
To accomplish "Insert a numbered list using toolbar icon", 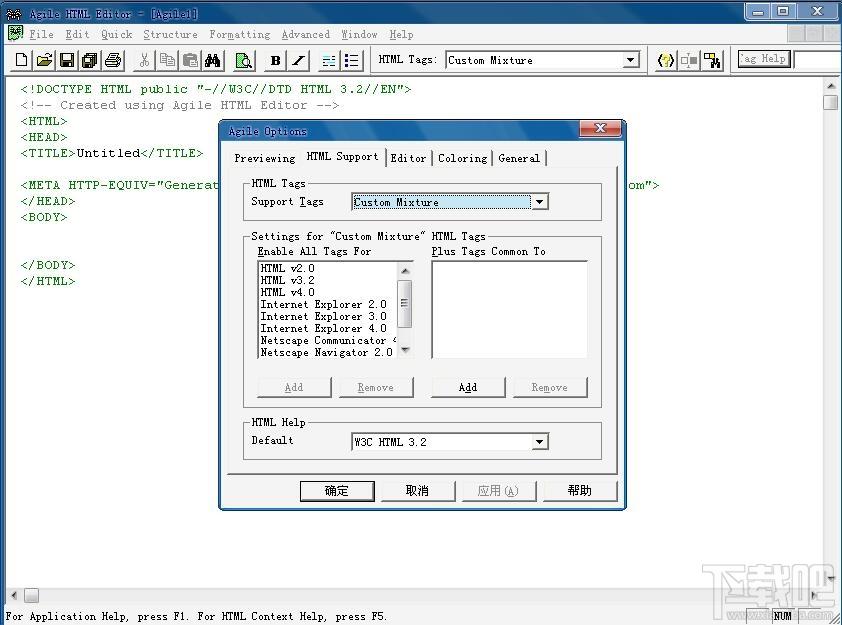I will point(329,60).
